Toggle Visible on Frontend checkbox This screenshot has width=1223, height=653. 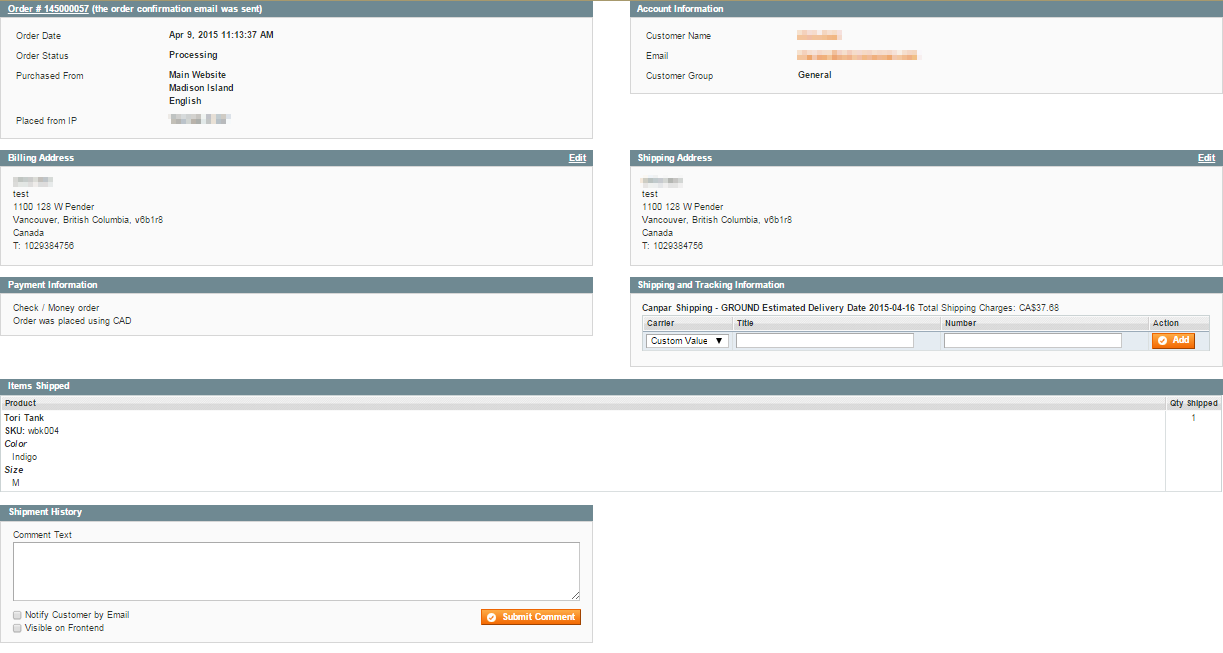pos(17,628)
